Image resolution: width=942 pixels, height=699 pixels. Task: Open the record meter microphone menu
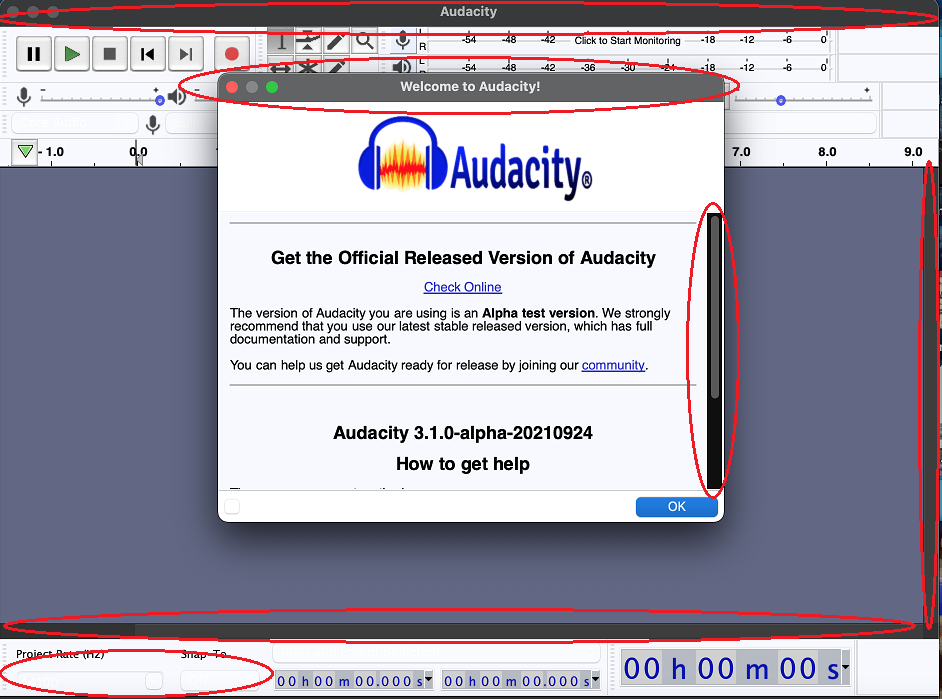(403, 41)
